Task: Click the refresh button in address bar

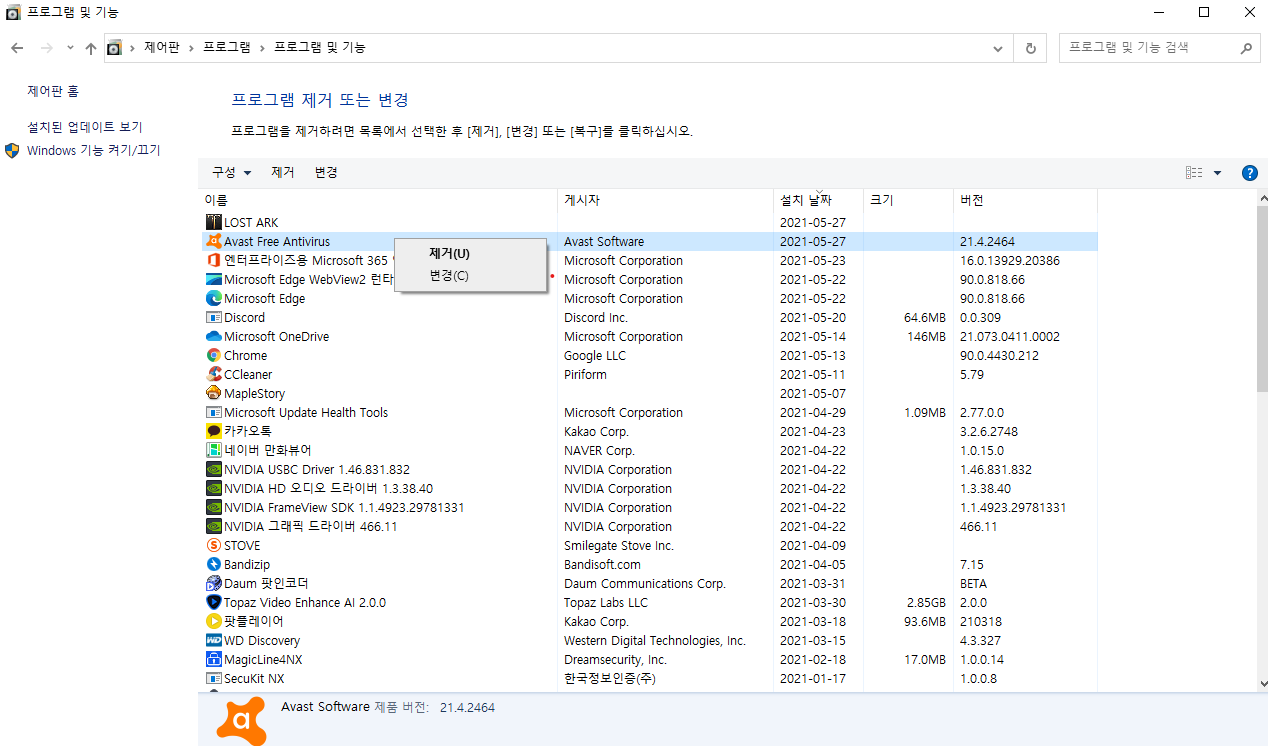Action: point(1030,48)
